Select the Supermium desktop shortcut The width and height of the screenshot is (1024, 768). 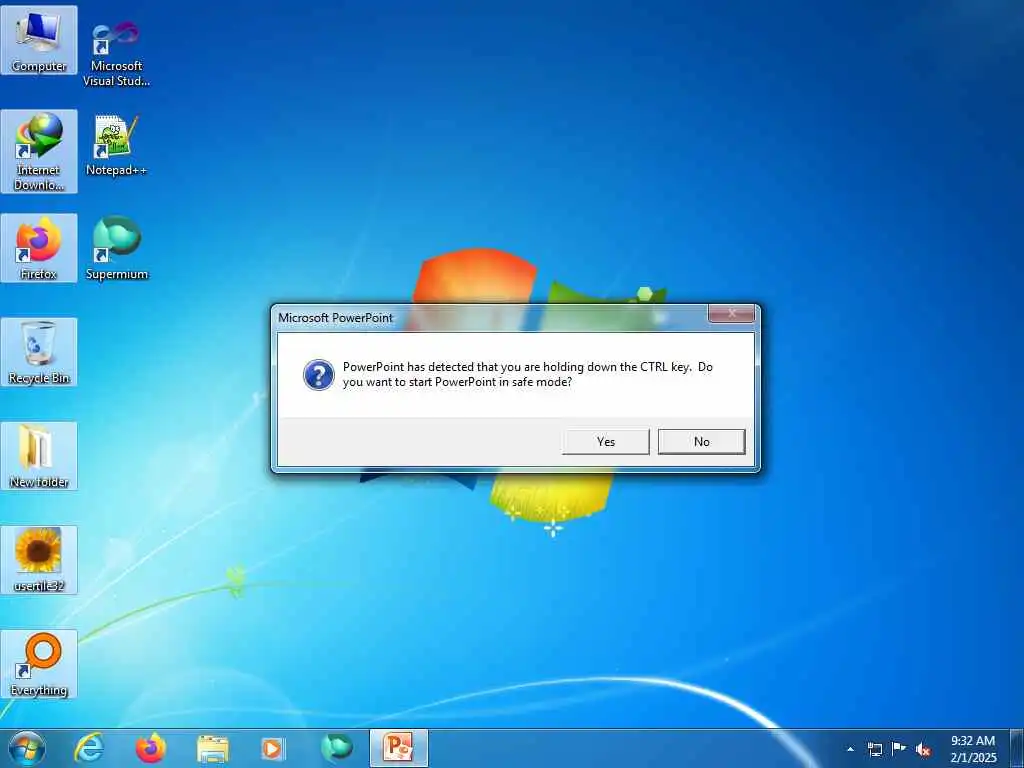(x=116, y=248)
